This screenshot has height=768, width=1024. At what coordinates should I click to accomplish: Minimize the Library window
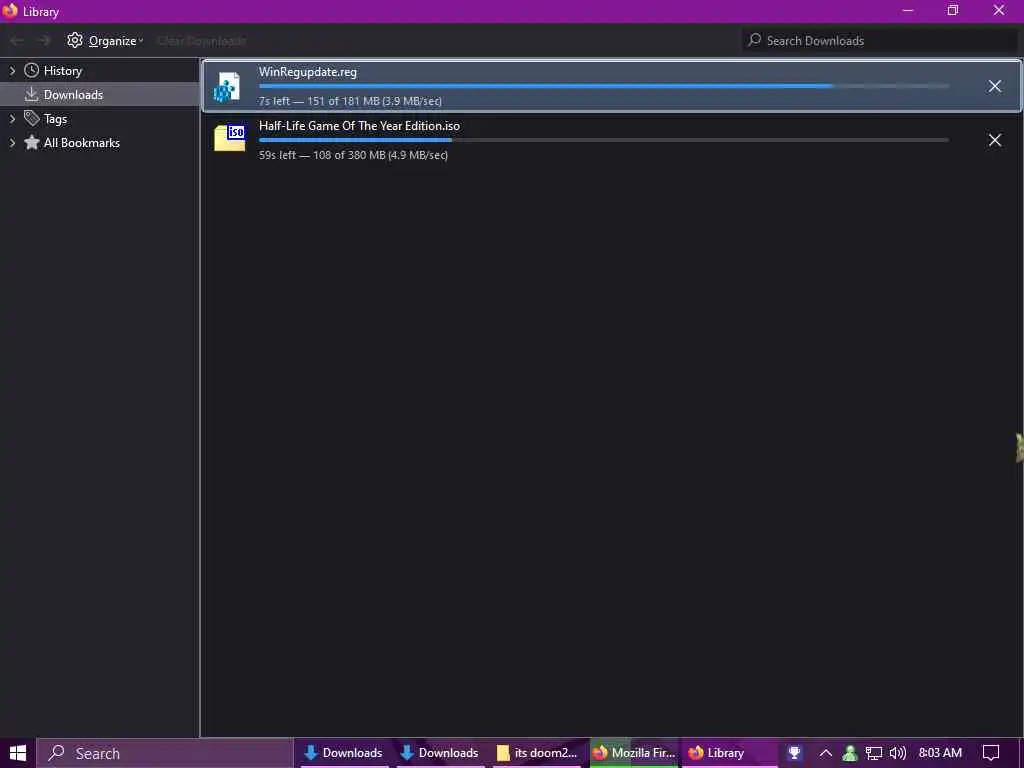(x=907, y=10)
